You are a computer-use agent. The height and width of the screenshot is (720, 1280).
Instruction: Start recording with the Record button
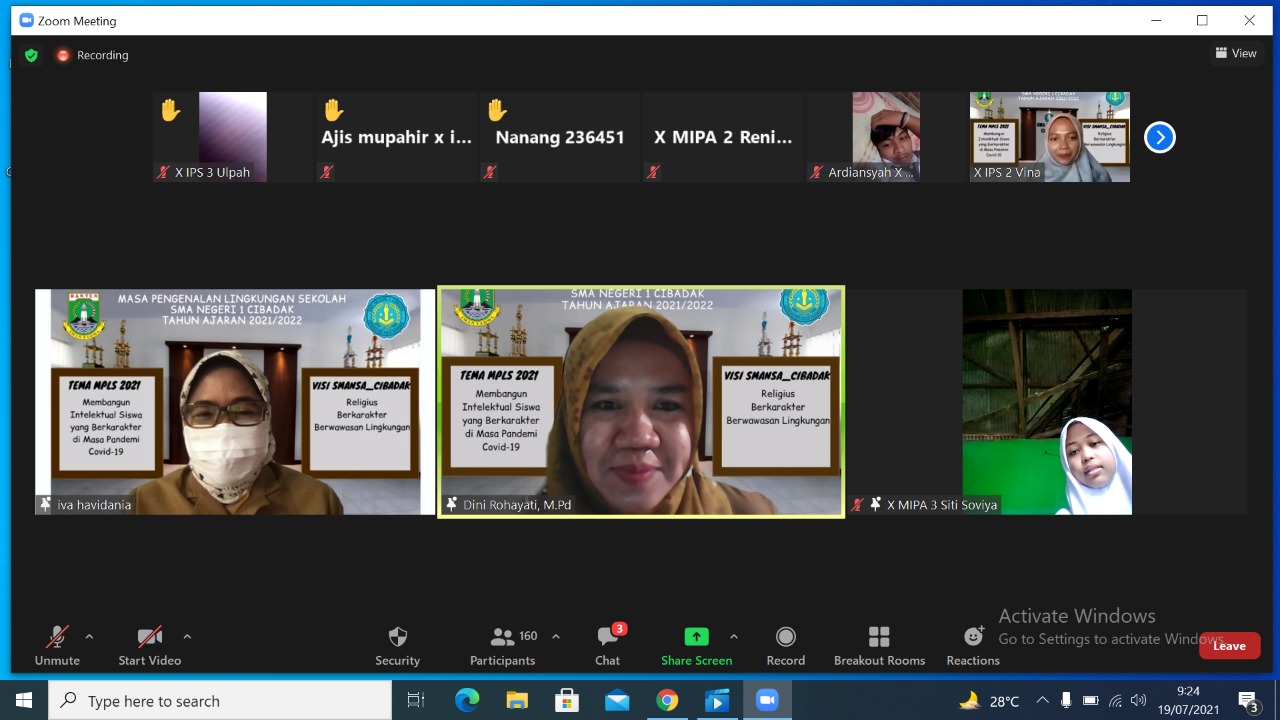(x=785, y=645)
